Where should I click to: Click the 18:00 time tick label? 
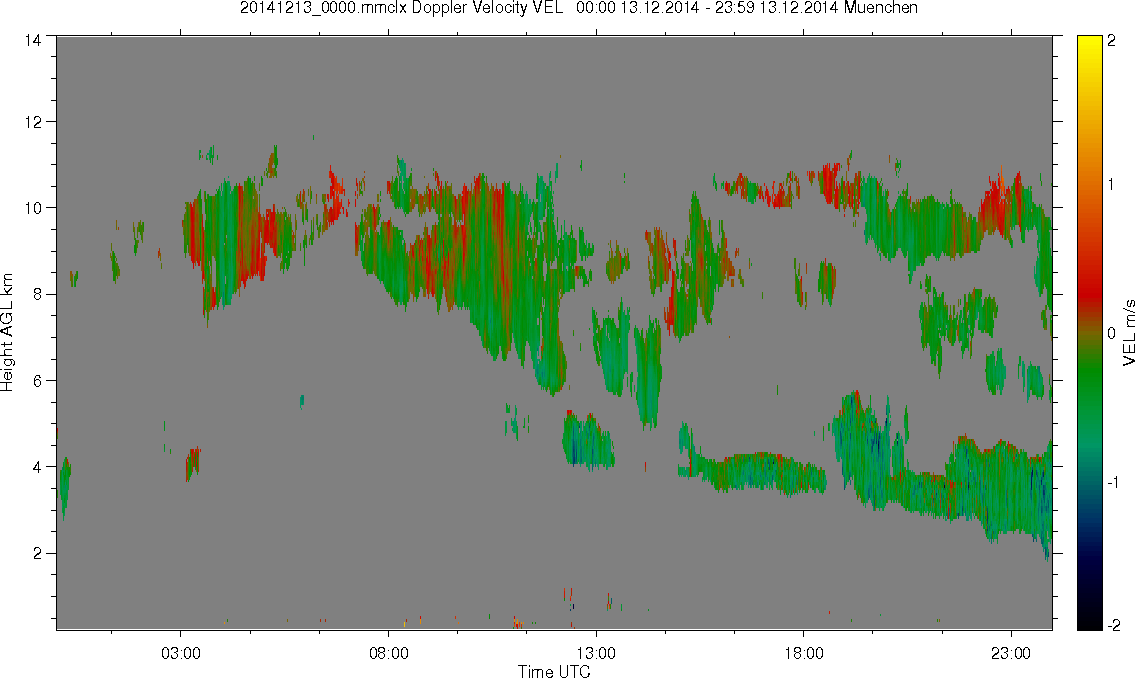click(804, 653)
